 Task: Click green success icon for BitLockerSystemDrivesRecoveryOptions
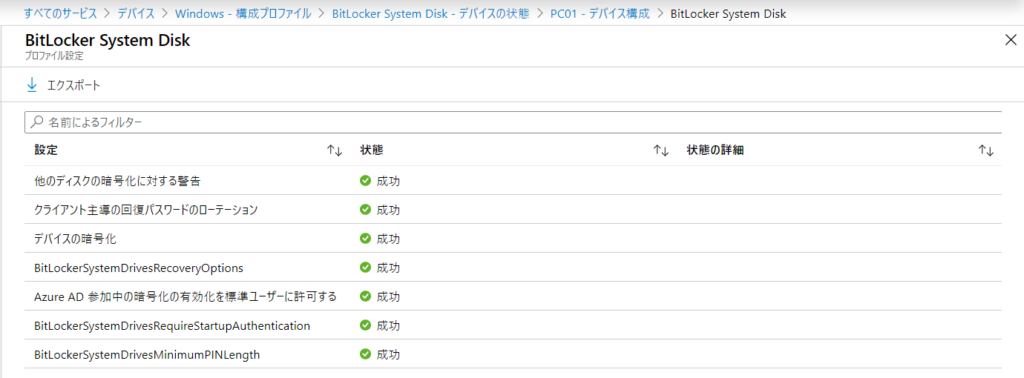(x=366, y=268)
